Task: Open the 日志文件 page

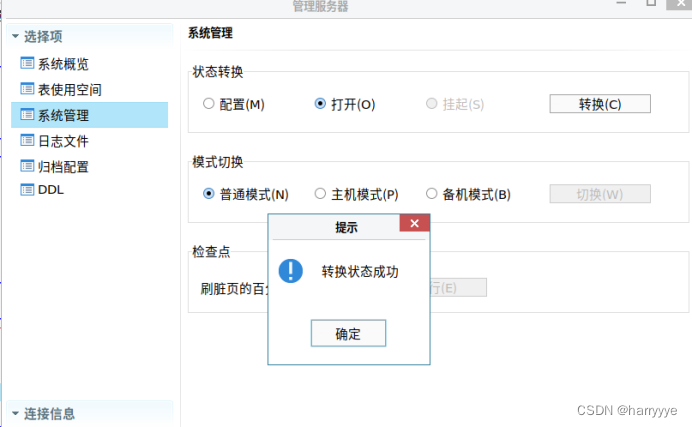Action: (89, 141)
